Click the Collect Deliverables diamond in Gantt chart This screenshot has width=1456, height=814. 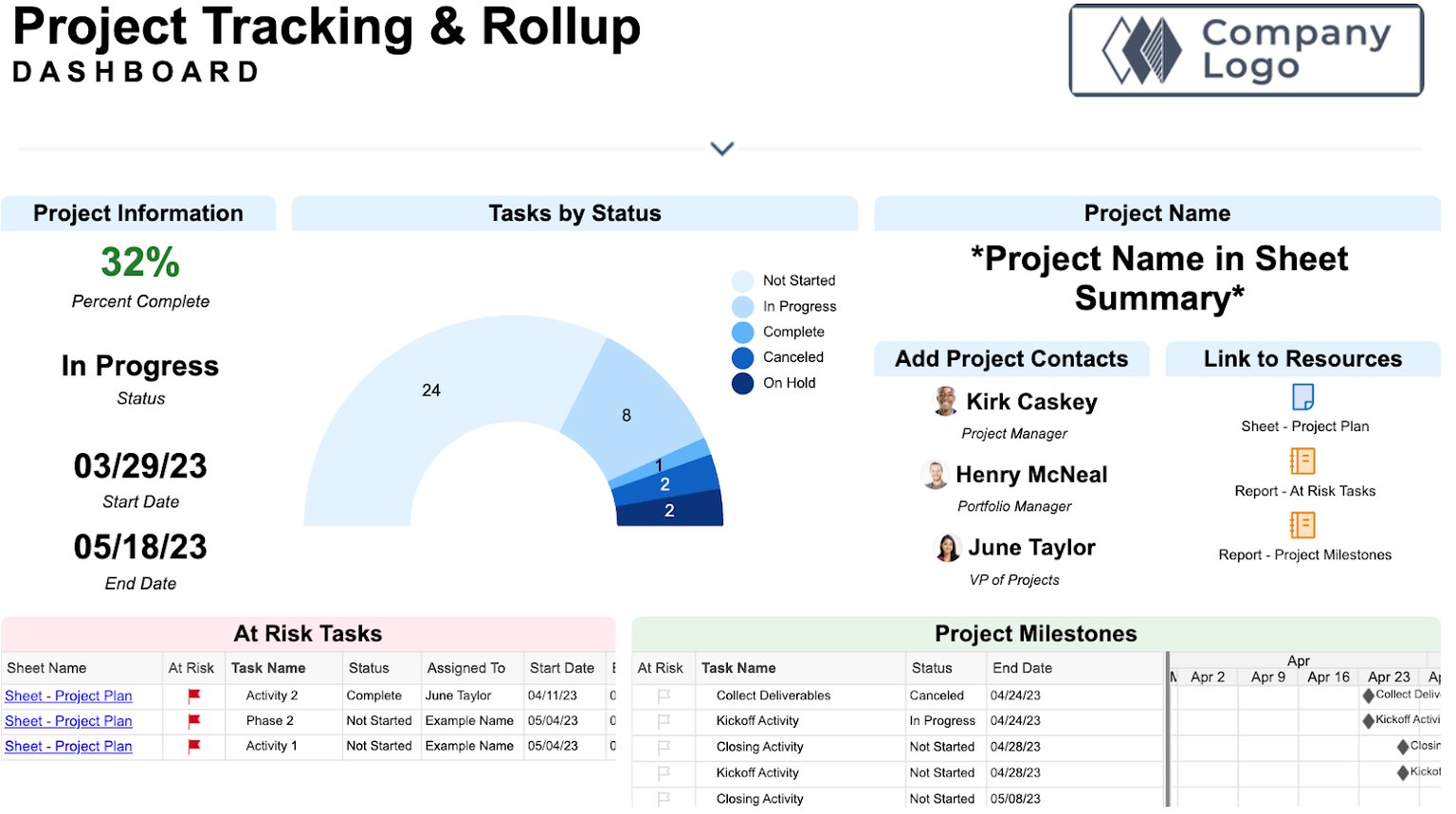coord(1368,696)
